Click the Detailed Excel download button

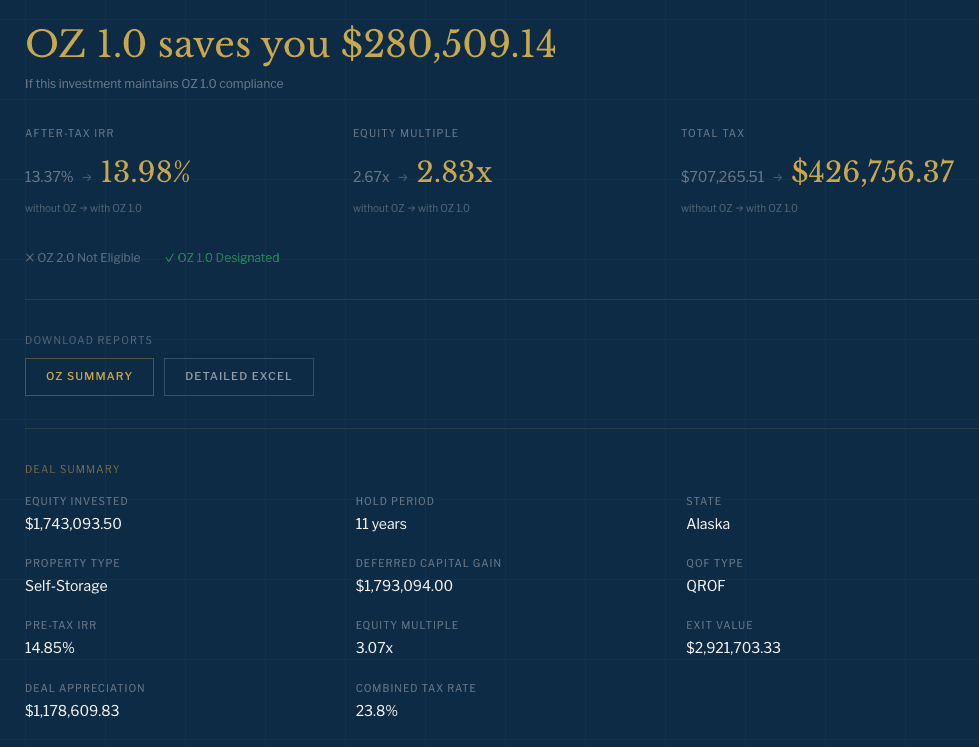point(238,377)
